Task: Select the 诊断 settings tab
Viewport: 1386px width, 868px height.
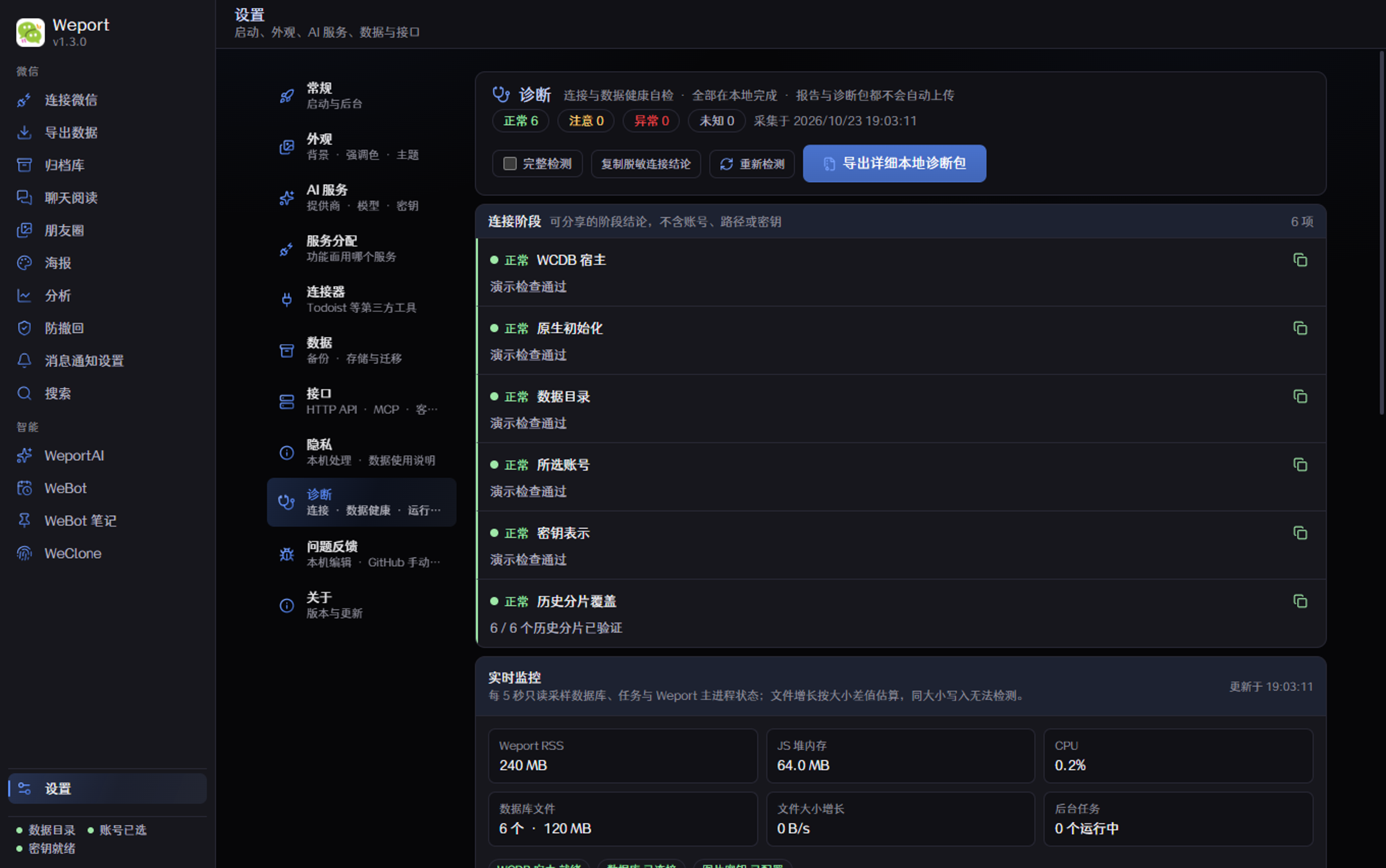Action: pyautogui.click(x=362, y=502)
